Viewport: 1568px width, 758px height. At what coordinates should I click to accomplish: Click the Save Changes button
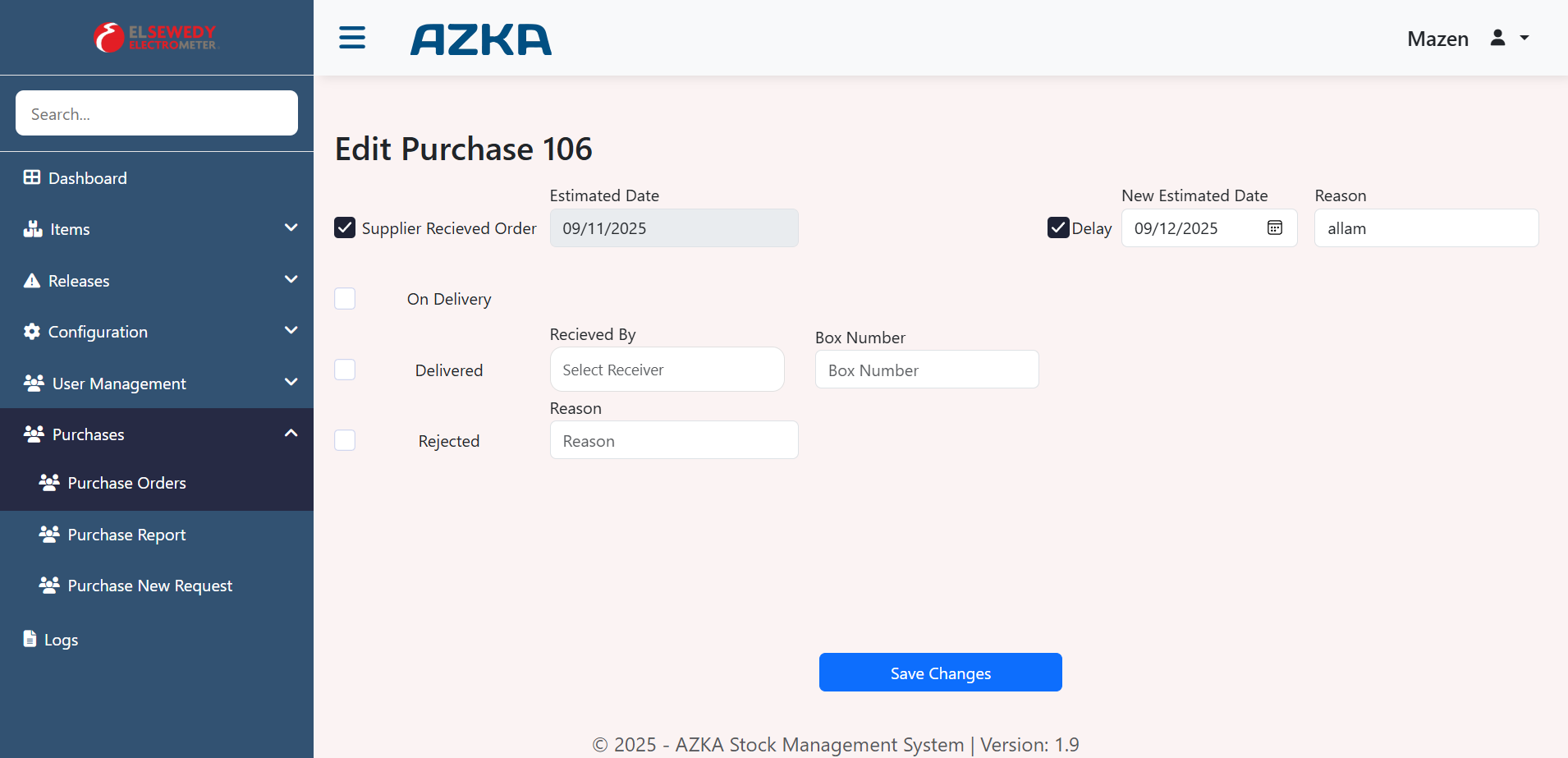(x=940, y=673)
